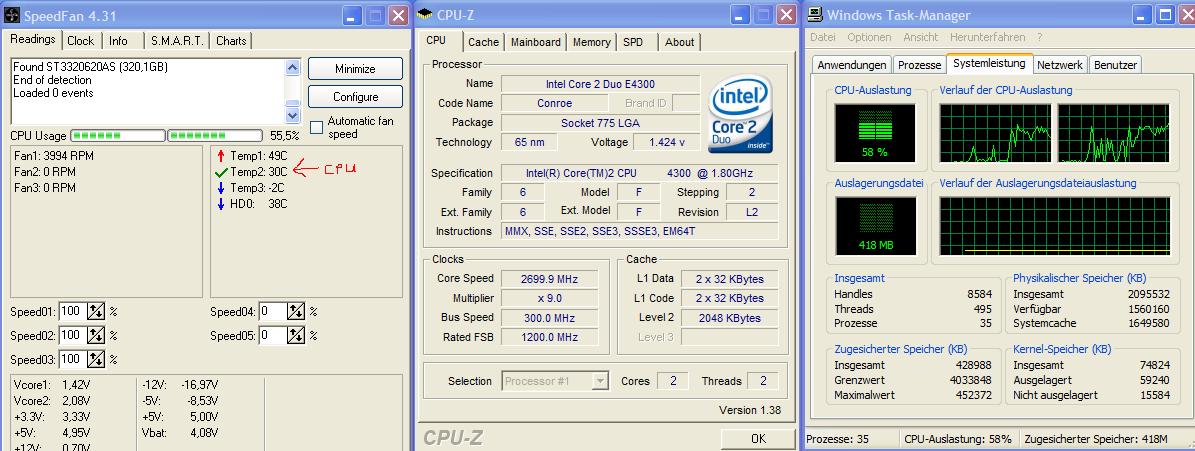The width and height of the screenshot is (1195, 451).
Task: Open the S.M.A.R.T. tab
Action: click(x=177, y=41)
